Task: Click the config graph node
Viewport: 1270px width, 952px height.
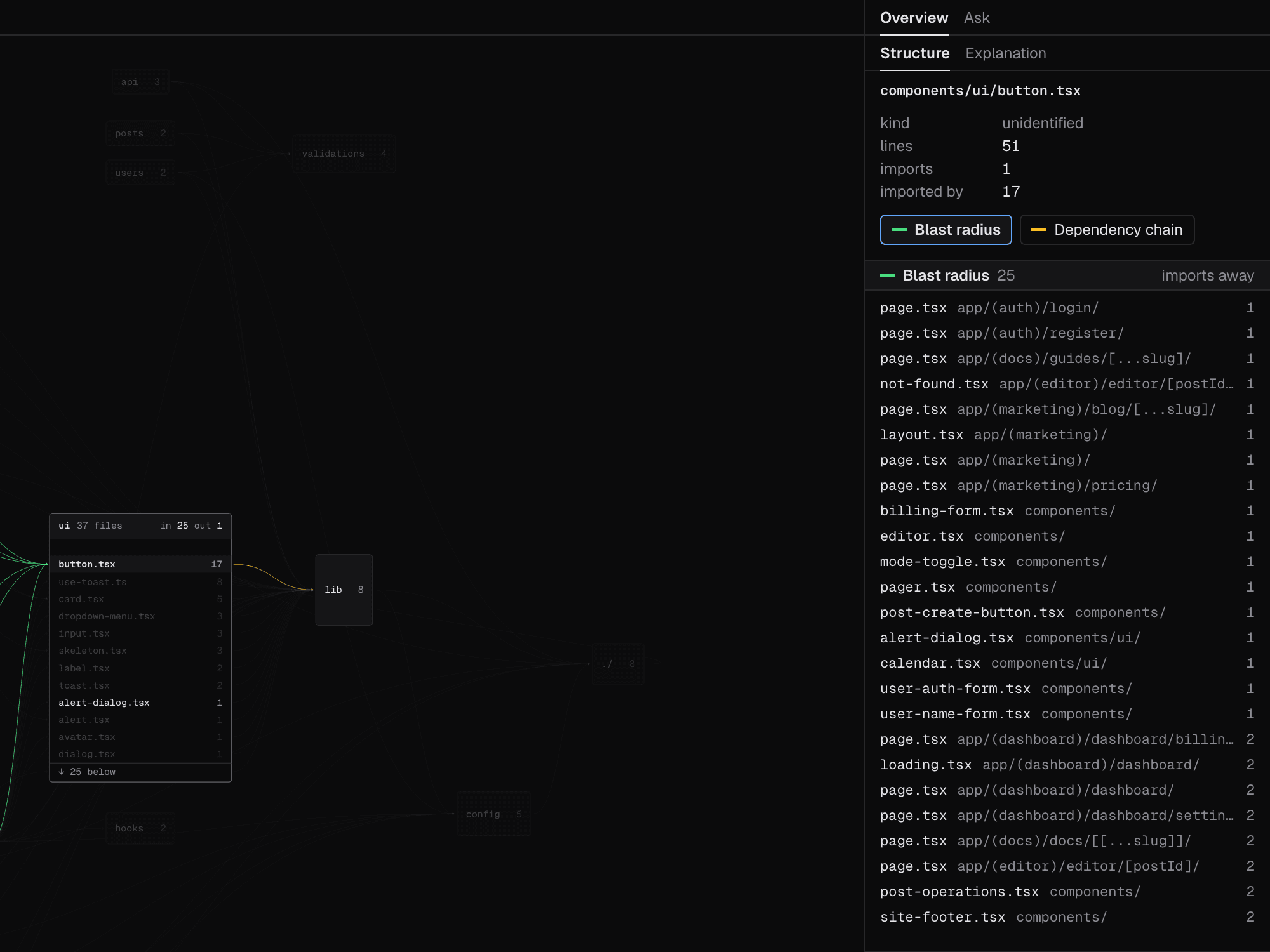Action: pos(493,814)
